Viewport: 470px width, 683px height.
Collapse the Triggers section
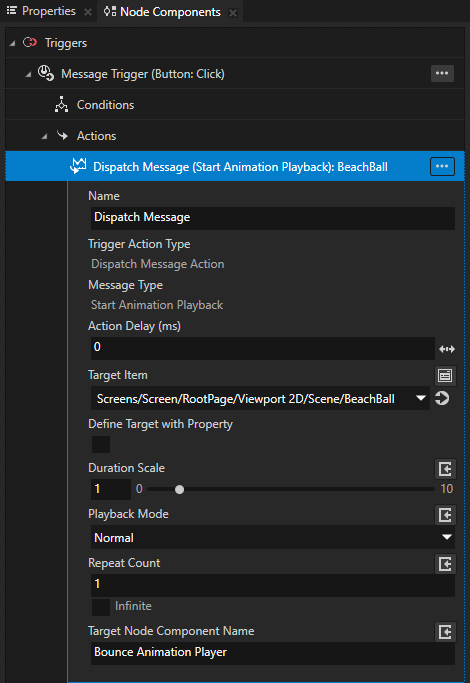(13, 43)
